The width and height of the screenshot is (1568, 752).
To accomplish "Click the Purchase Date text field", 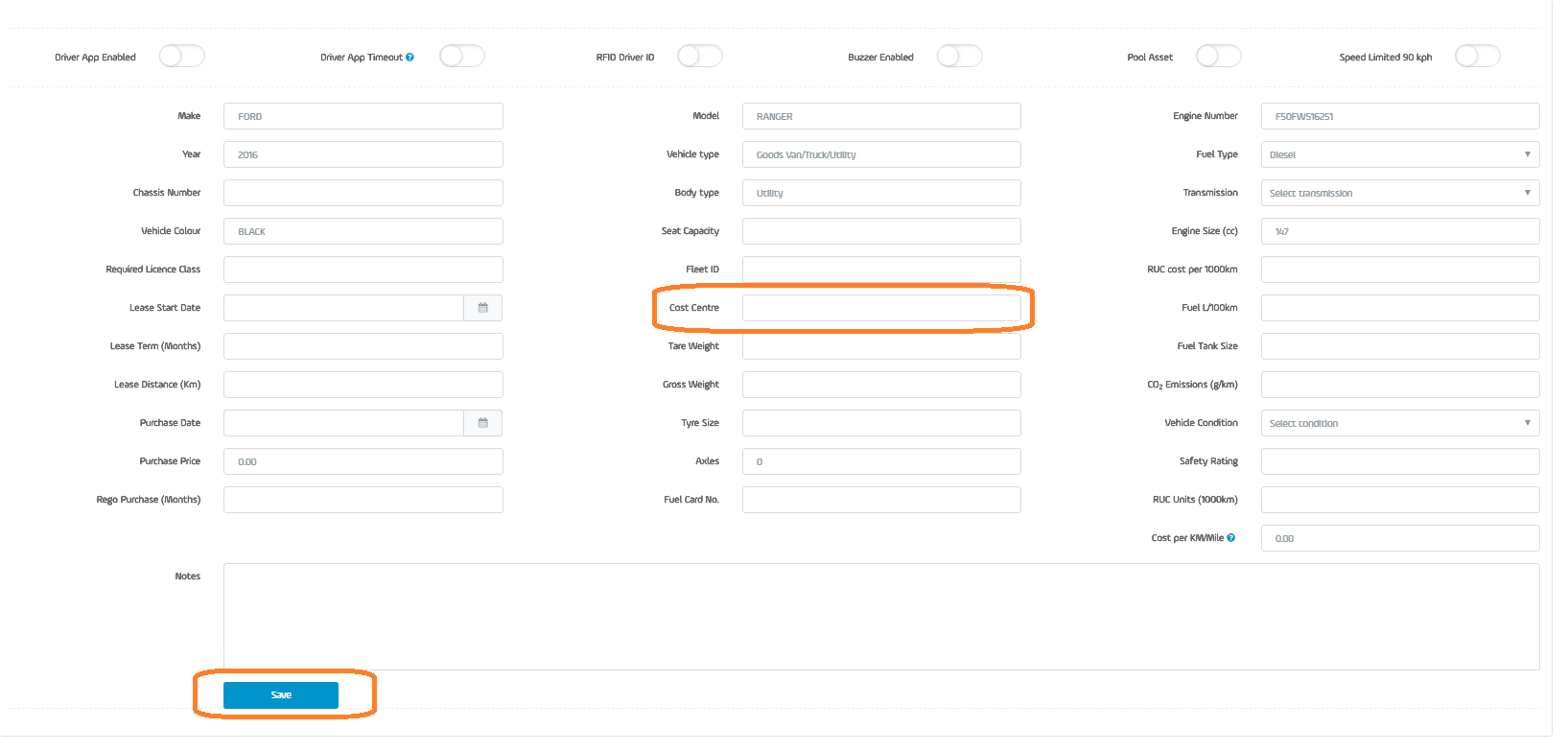I will tap(343, 423).
